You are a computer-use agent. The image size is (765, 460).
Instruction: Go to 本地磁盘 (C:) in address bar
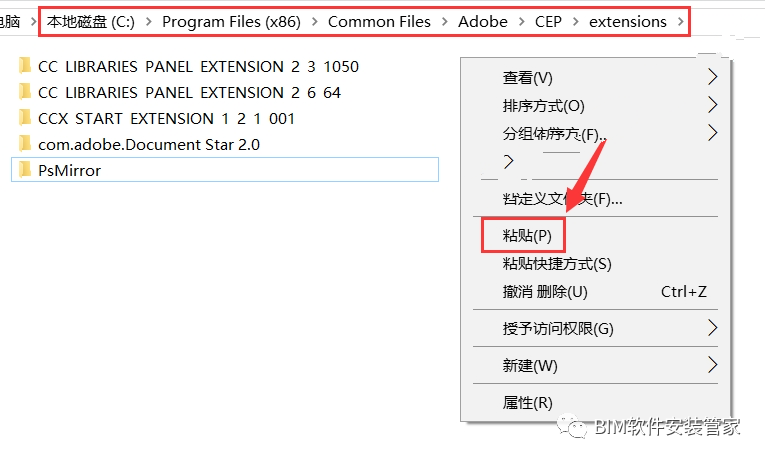point(91,21)
